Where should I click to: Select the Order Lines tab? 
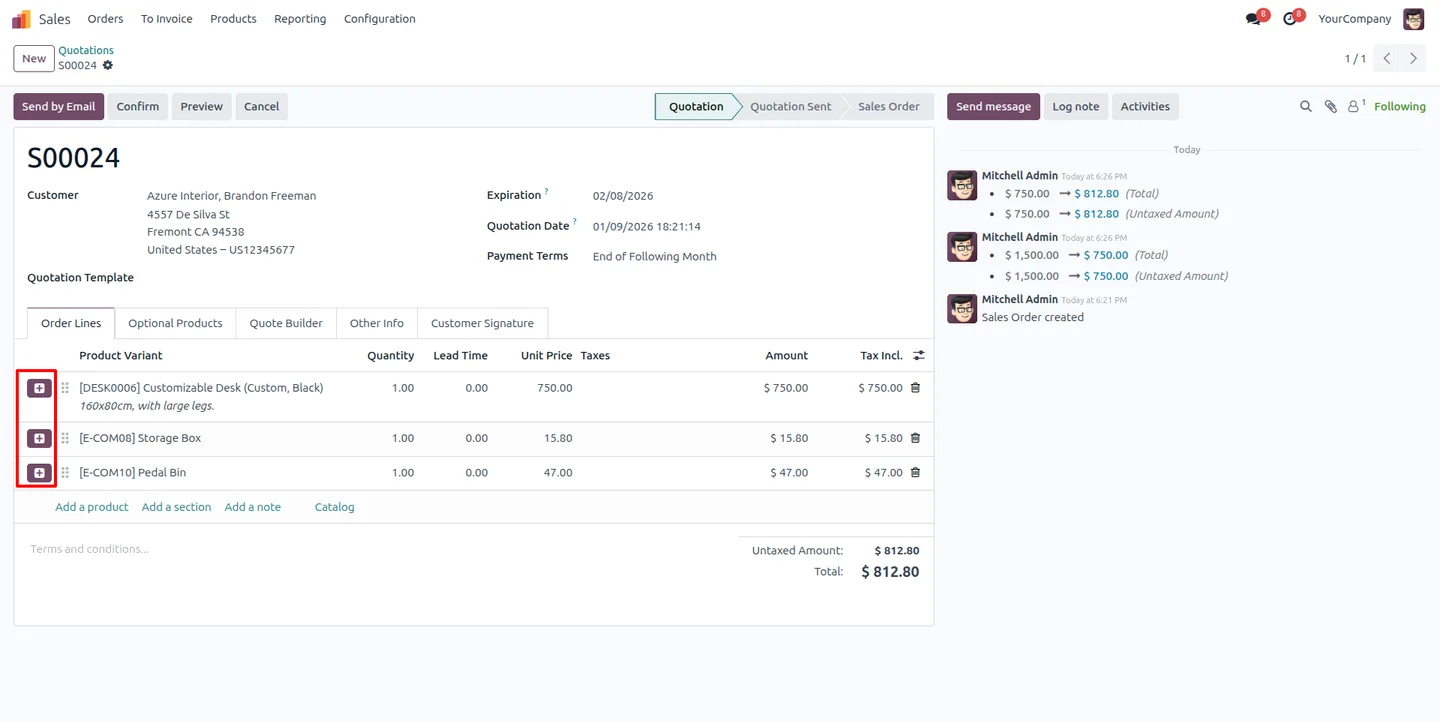(x=71, y=323)
